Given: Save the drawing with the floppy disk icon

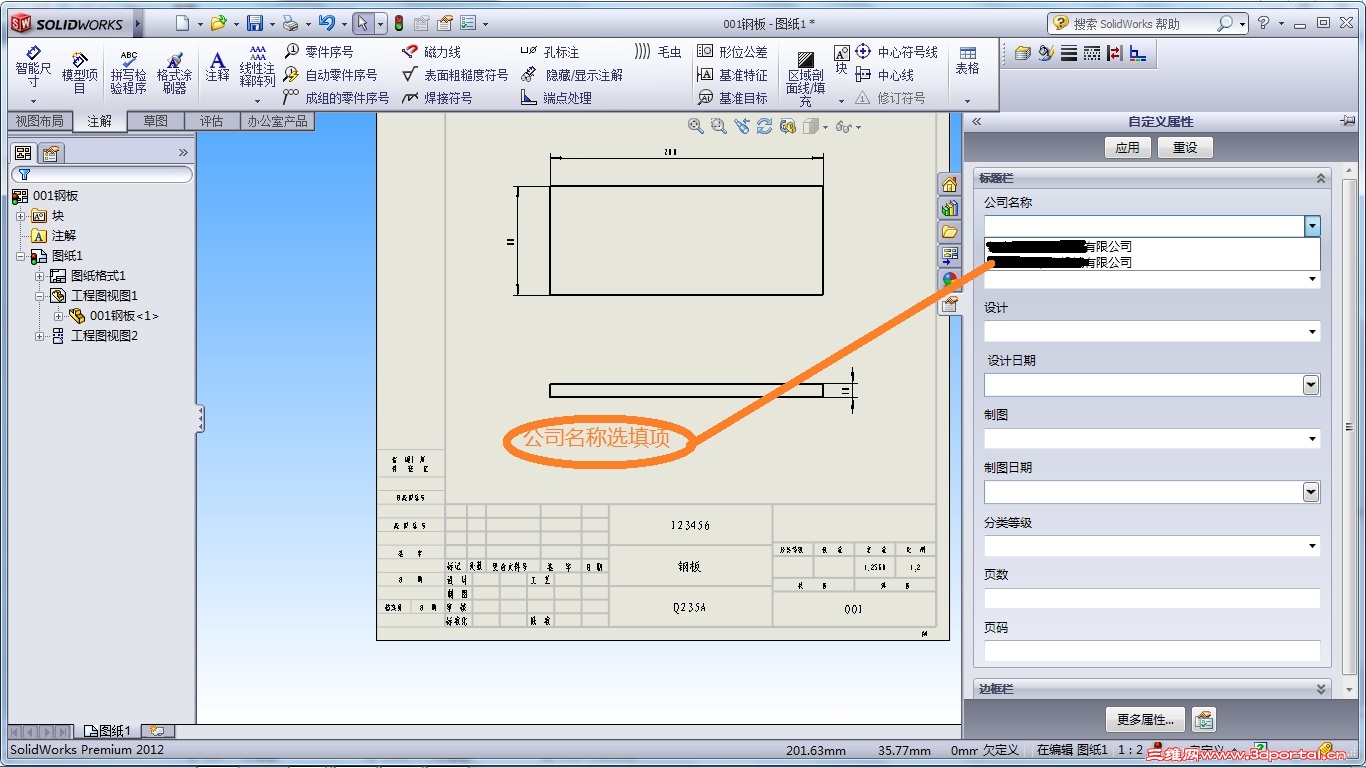Looking at the screenshot, I should click(x=255, y=23).
